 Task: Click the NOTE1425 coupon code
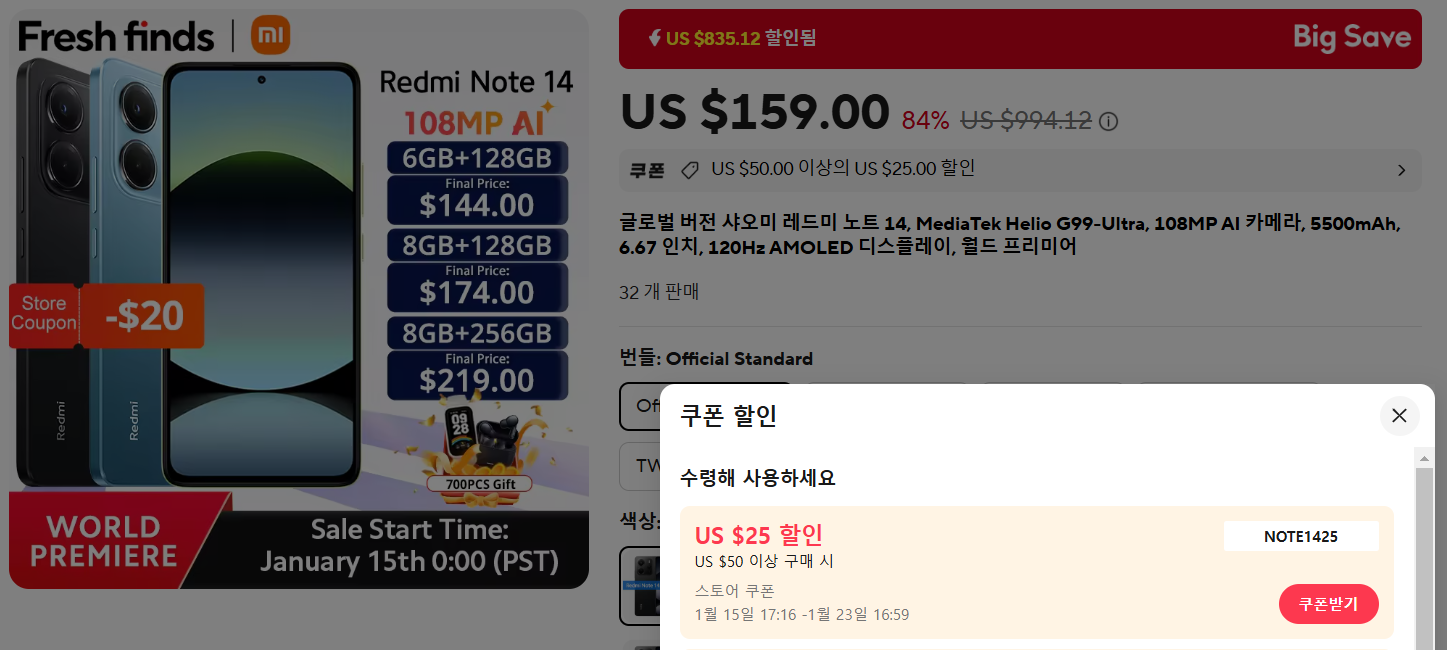(1301, 536)
